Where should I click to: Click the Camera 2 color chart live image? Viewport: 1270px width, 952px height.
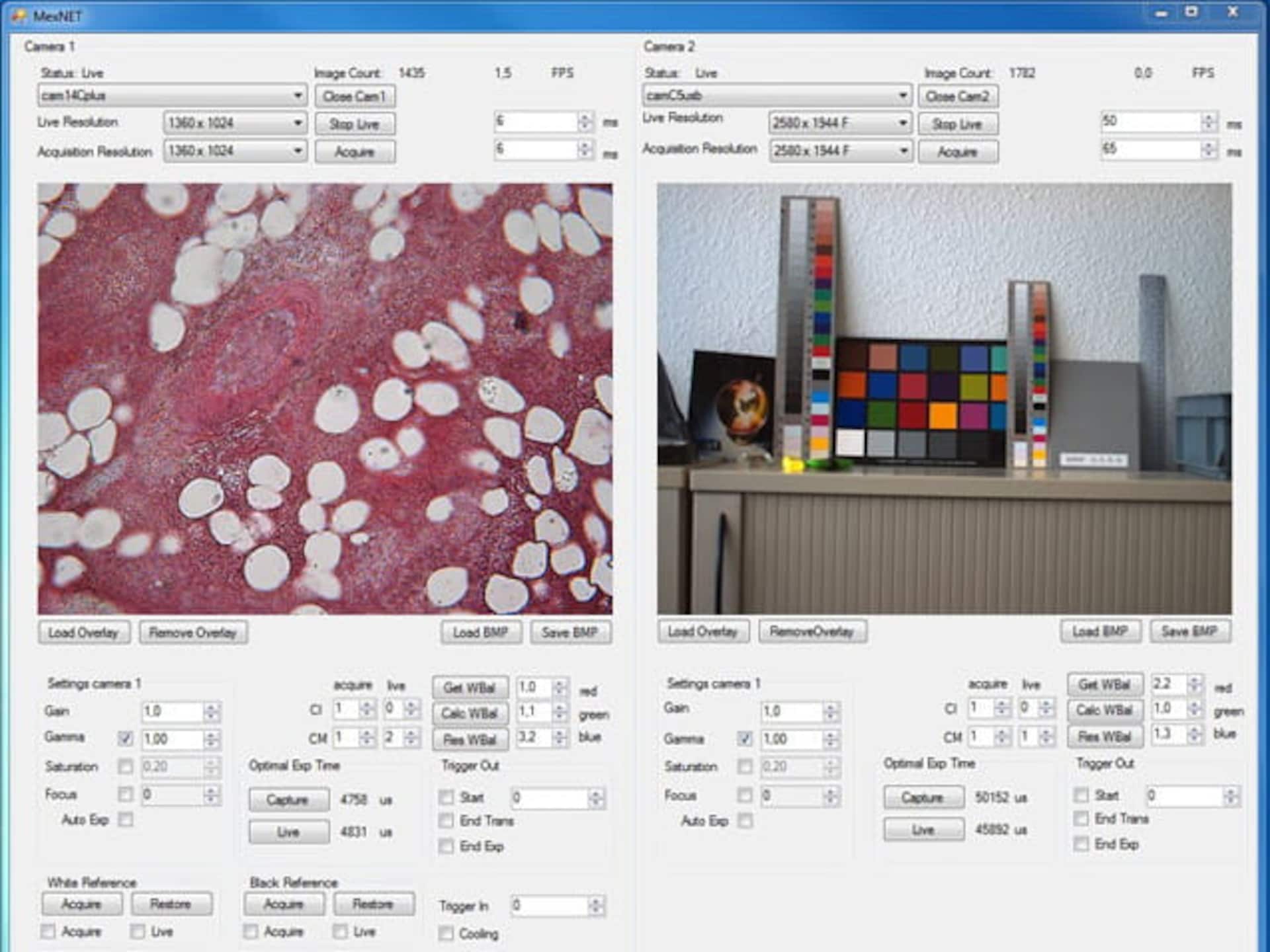tap(945, 399)
